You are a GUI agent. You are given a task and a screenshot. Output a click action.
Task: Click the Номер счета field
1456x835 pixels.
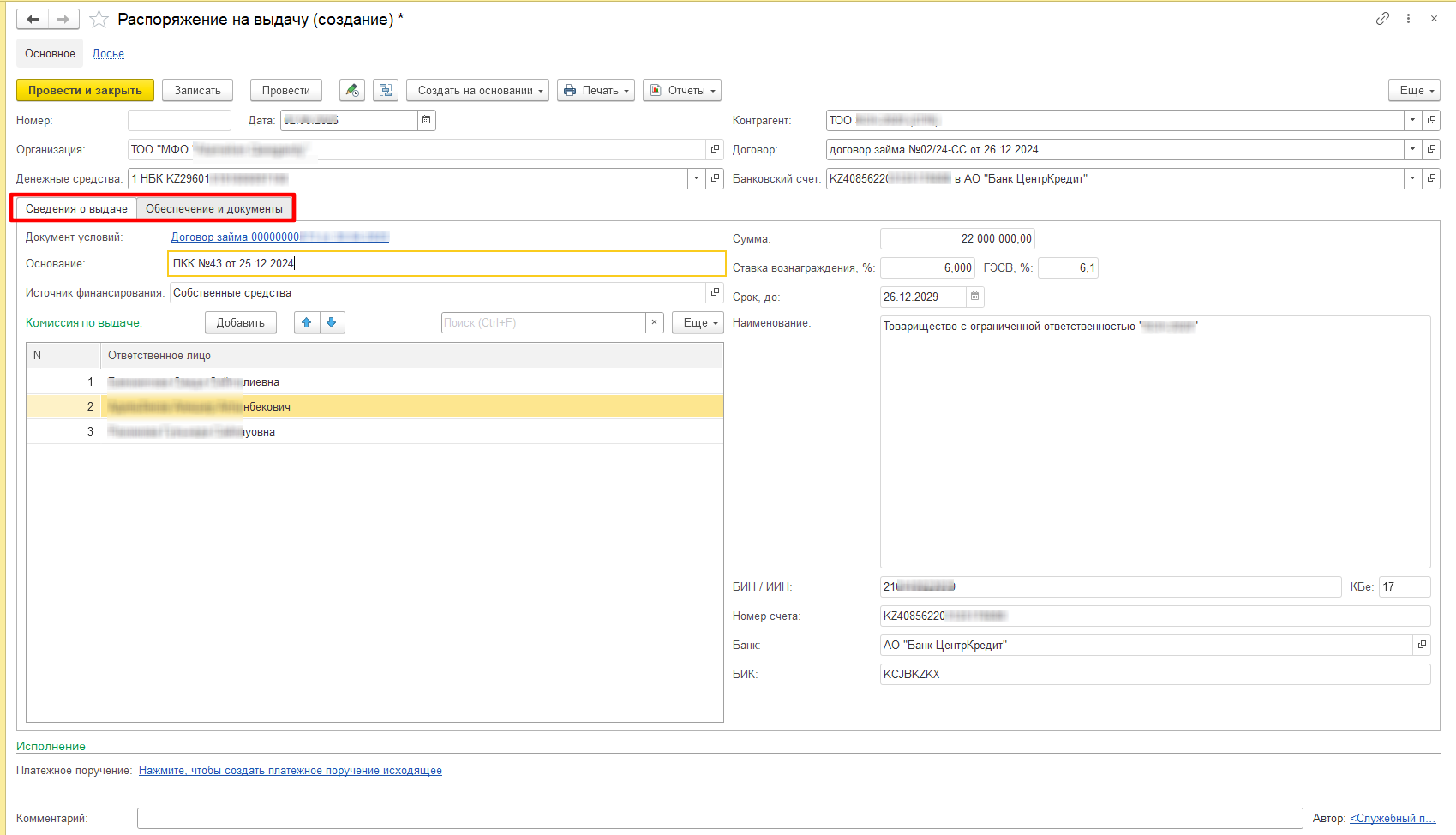pyautogui.click(x=1155, y=616)
